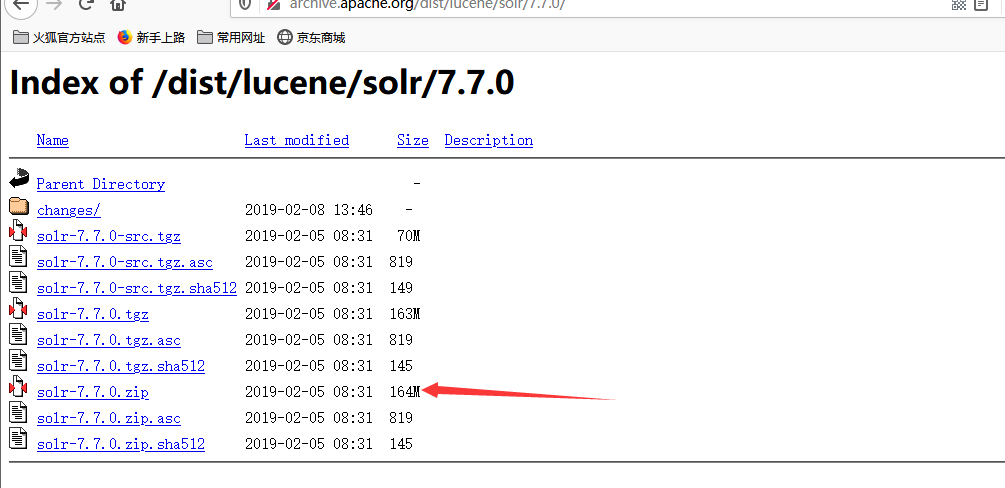Image resolution: width=1005 pixels, height=488 pixels.
Task: Click the tracking shield icon in address bar
Action: [244, 4]
